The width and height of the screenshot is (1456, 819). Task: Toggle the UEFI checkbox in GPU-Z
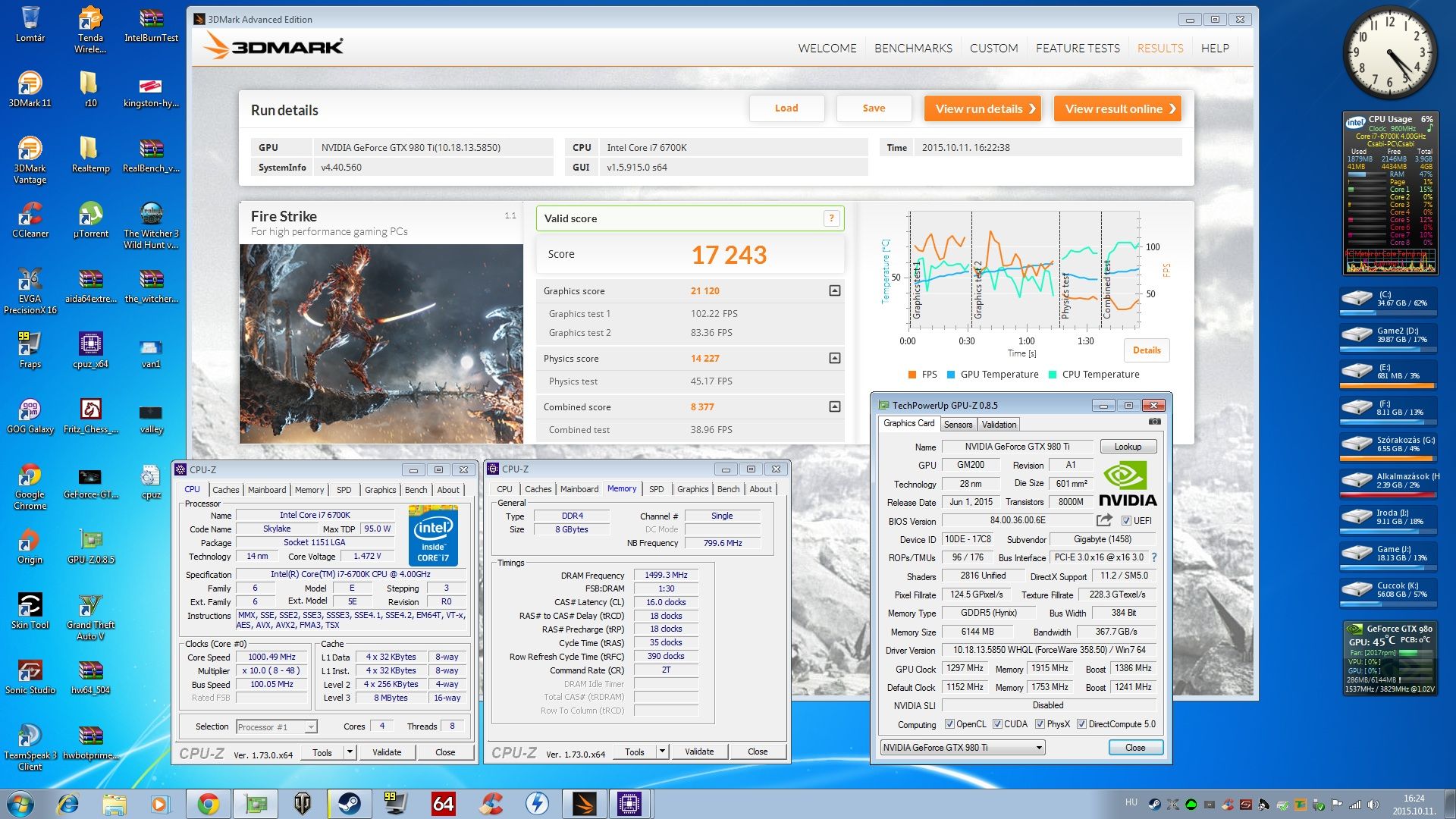pyautogui.click(x=1126, y=521)
